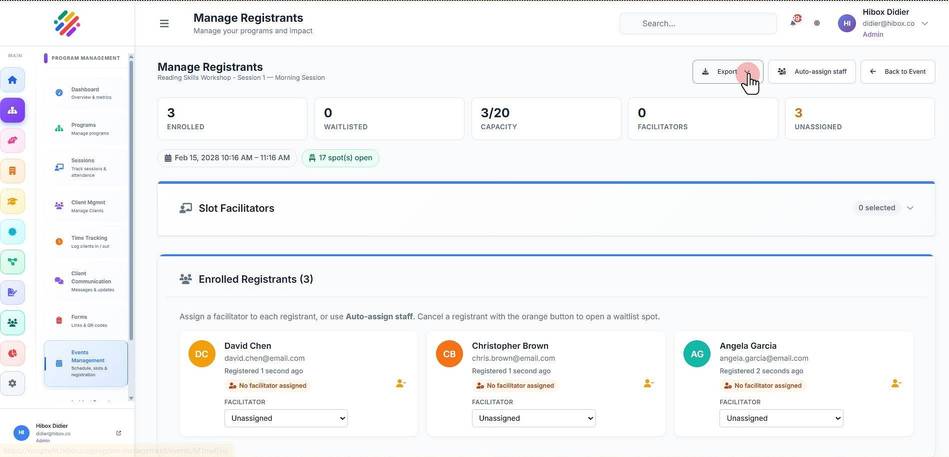The width and height of the screenshot is (949, 457).
Task: Open the red pie chart rail icon
Action: click(12, 353)
